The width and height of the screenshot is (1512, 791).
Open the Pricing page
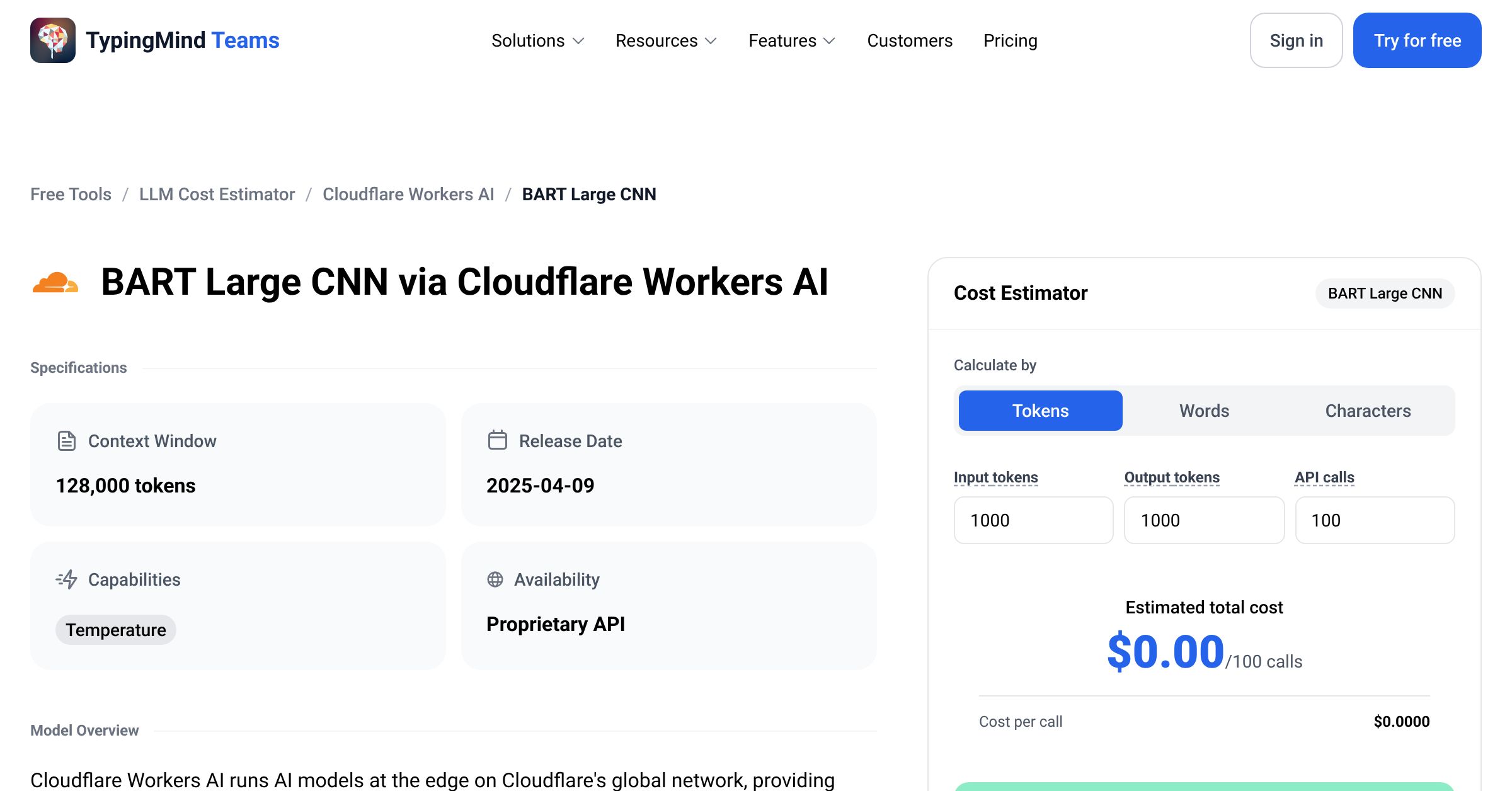(x=1011, y=40)
